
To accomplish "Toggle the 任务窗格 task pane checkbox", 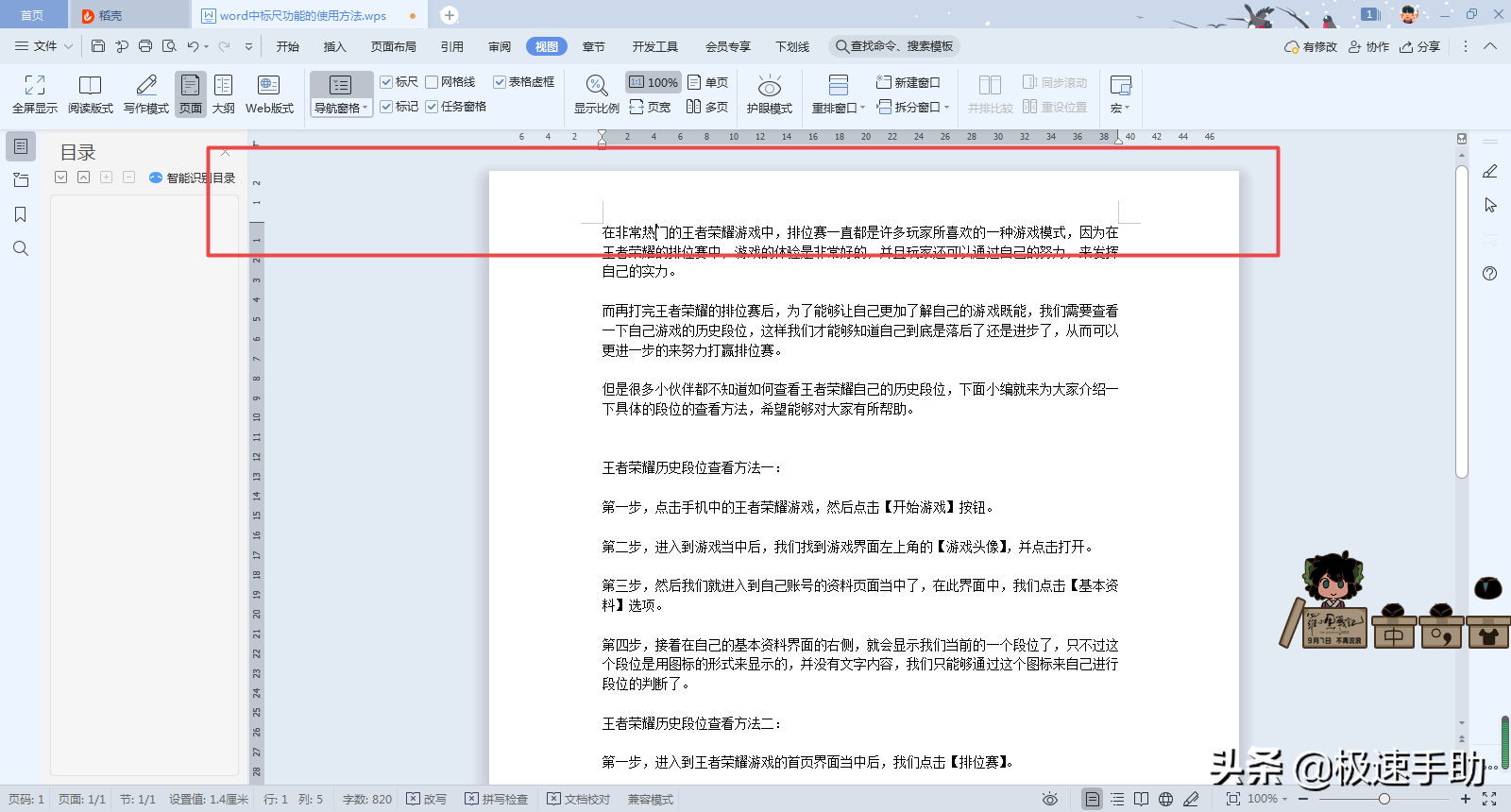I will pos(456,107).
